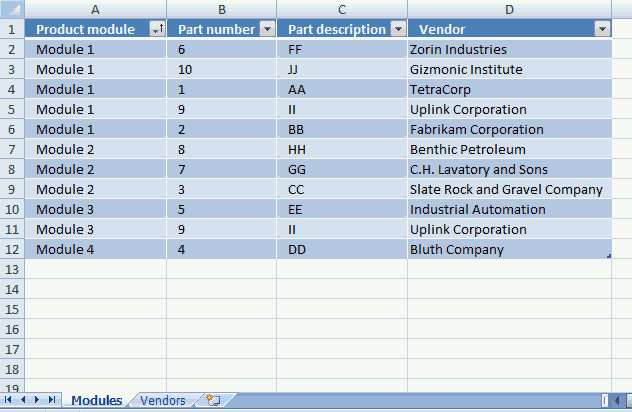
Task: Click the part description cell DD
Action: click(x=342, y=249)
